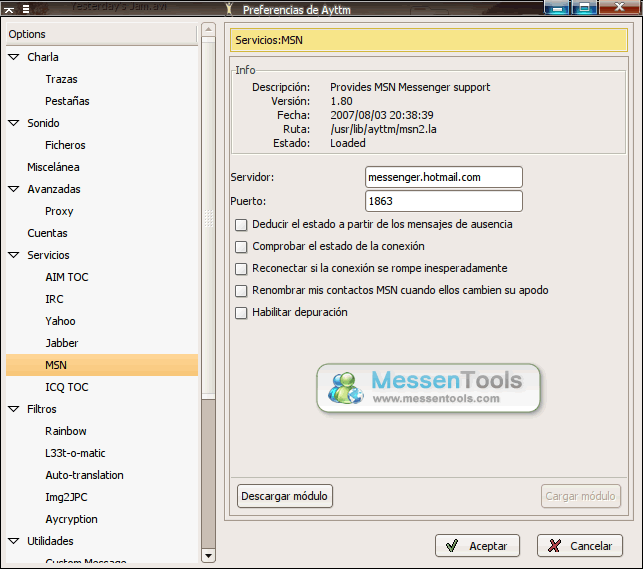Image resolution: width=643 pixels, height=569 pixels.
Task: Click scrollbar down arrow in options tree
Action: 208,556
